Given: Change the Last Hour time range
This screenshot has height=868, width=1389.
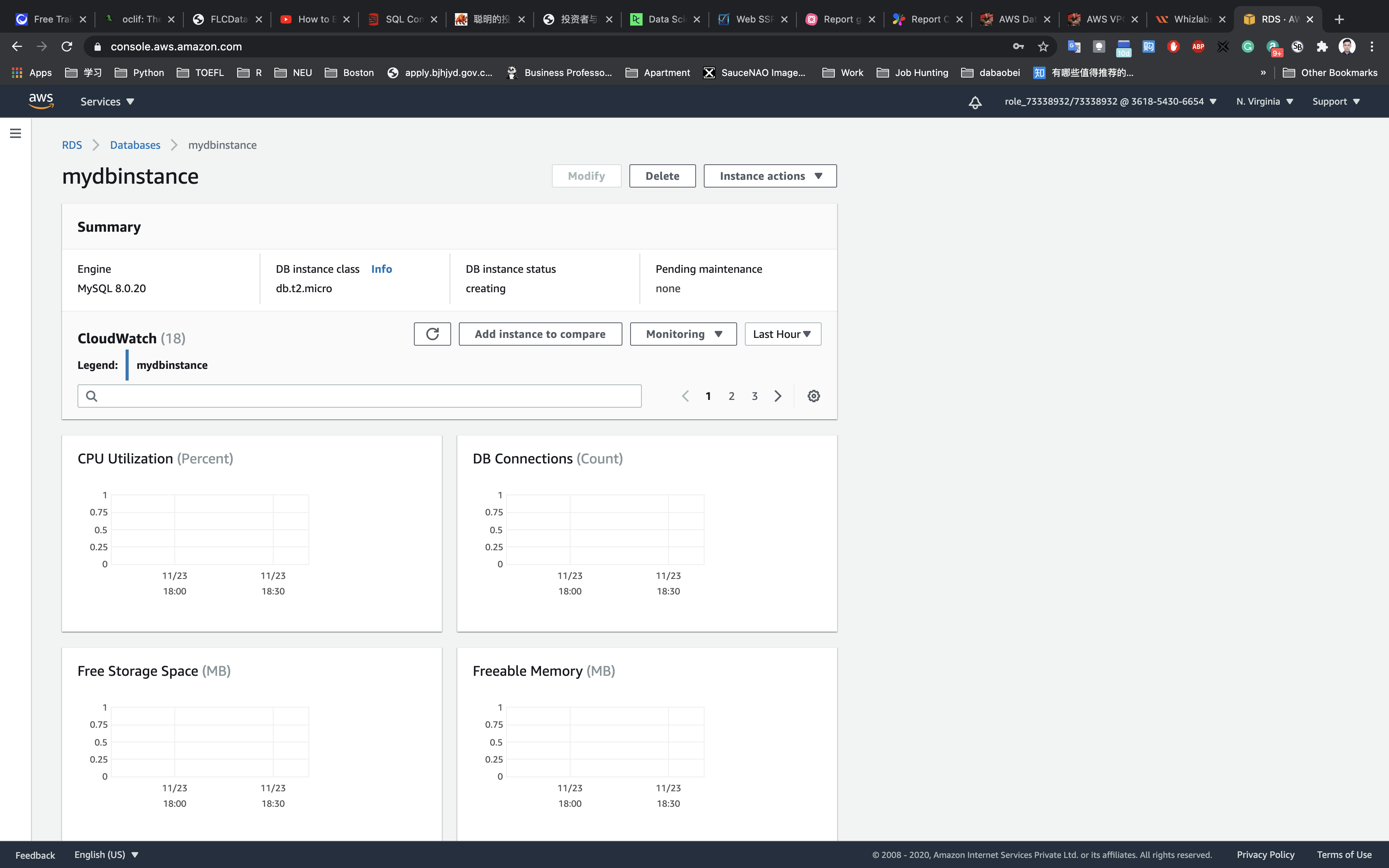Looking at the screenshot, I should click(782, 334).
